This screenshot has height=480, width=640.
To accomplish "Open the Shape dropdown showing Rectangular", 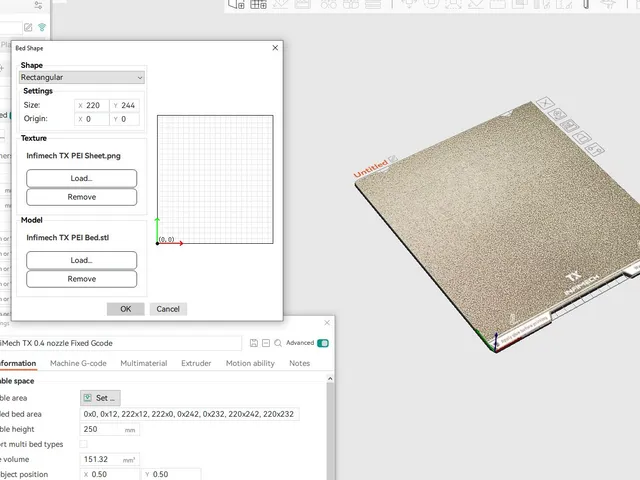I will tap(82, 77).
